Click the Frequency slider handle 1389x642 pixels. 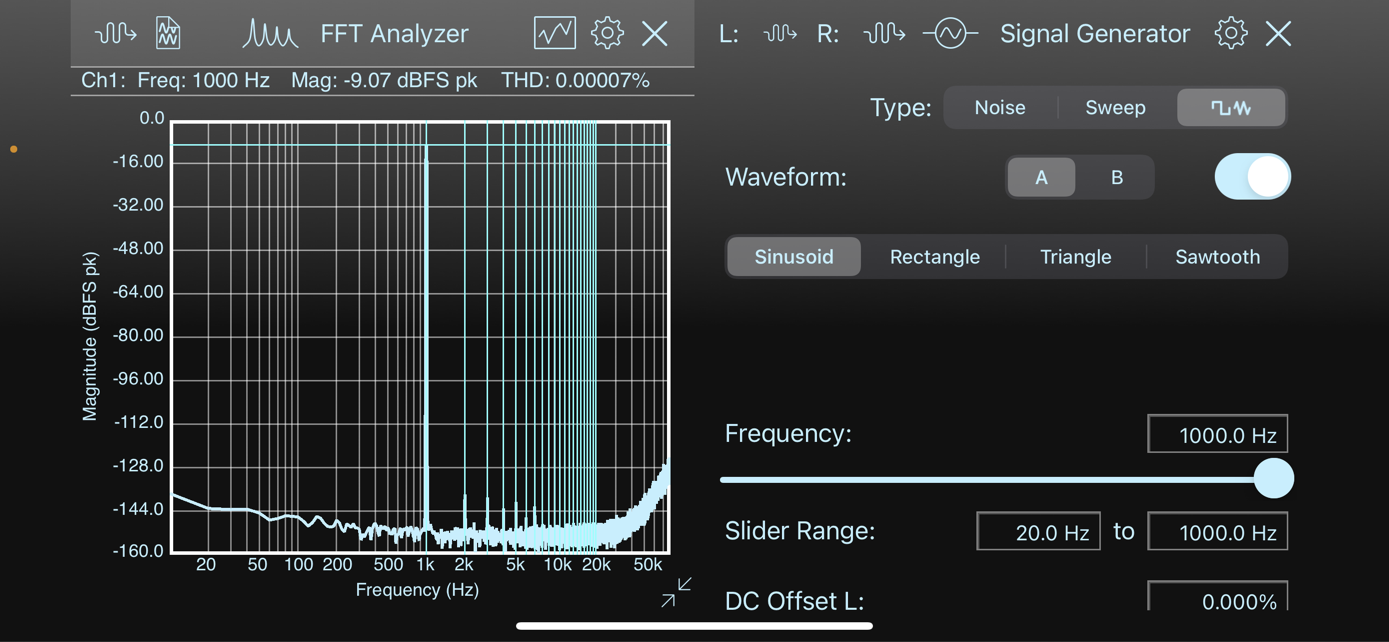tap(1274, 479)
